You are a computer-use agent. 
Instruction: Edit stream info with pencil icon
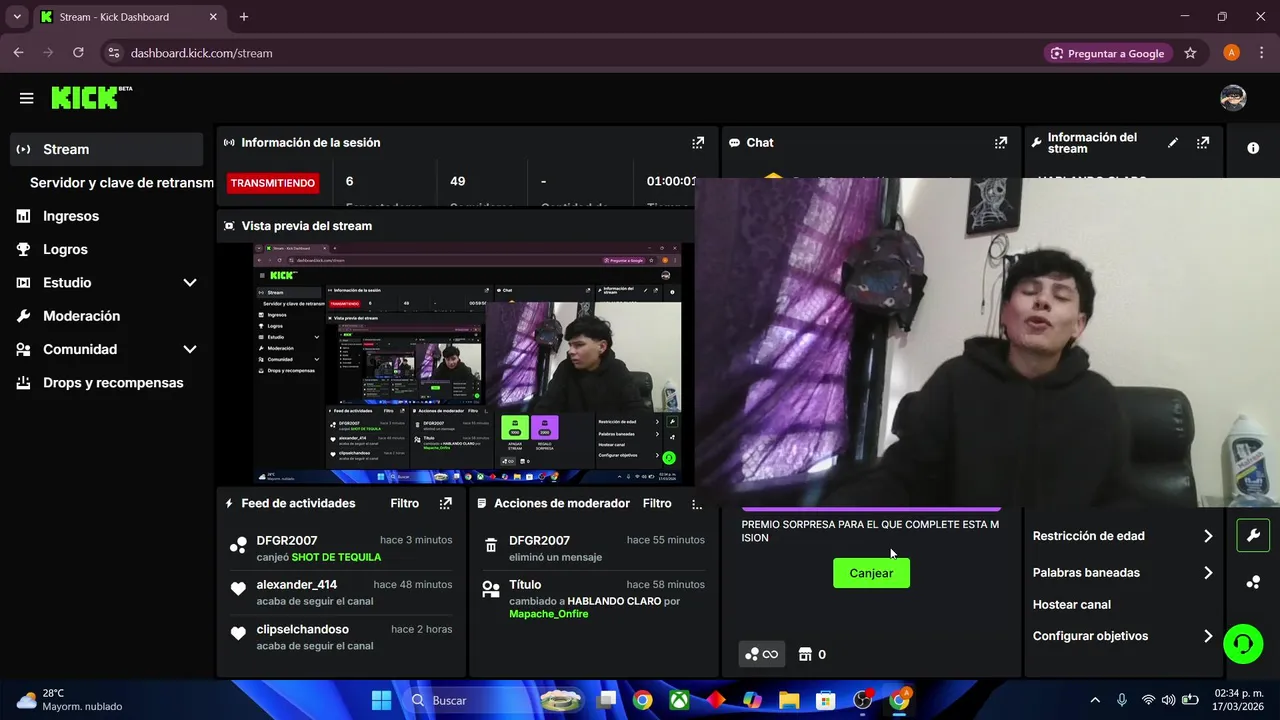tap(1173, 143)
